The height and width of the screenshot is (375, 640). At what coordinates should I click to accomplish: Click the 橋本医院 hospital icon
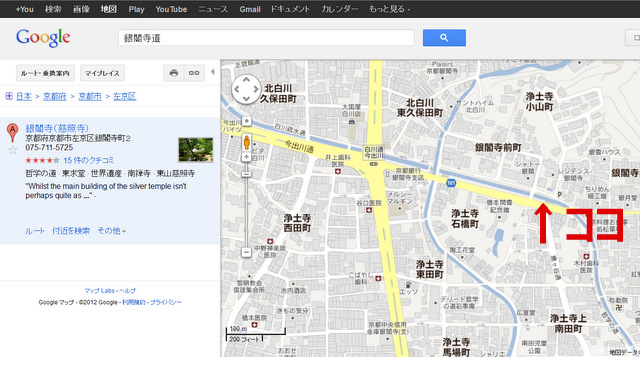coord(255,325)
